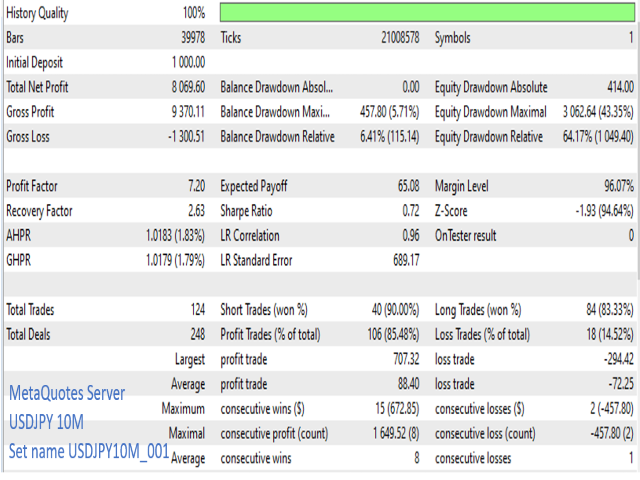Click AHPR value 1.0183 (1.83%)
Screen dimensions: 640x480
coord(176,235)
